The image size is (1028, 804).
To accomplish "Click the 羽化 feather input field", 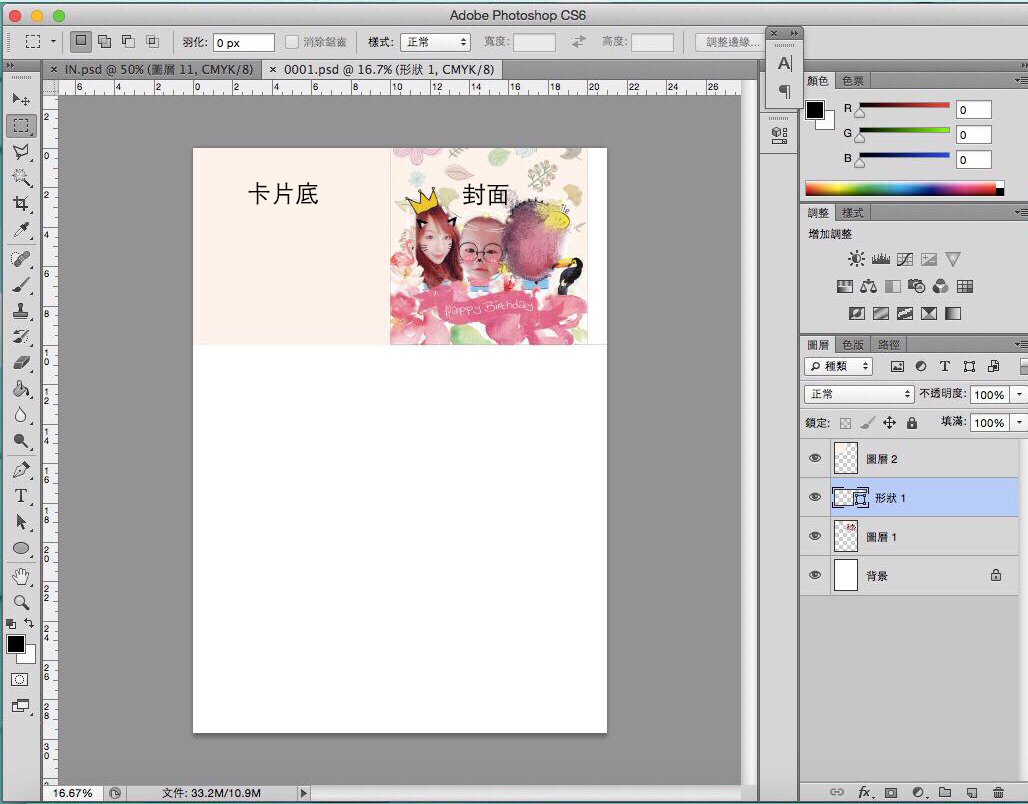I will 243,42.
